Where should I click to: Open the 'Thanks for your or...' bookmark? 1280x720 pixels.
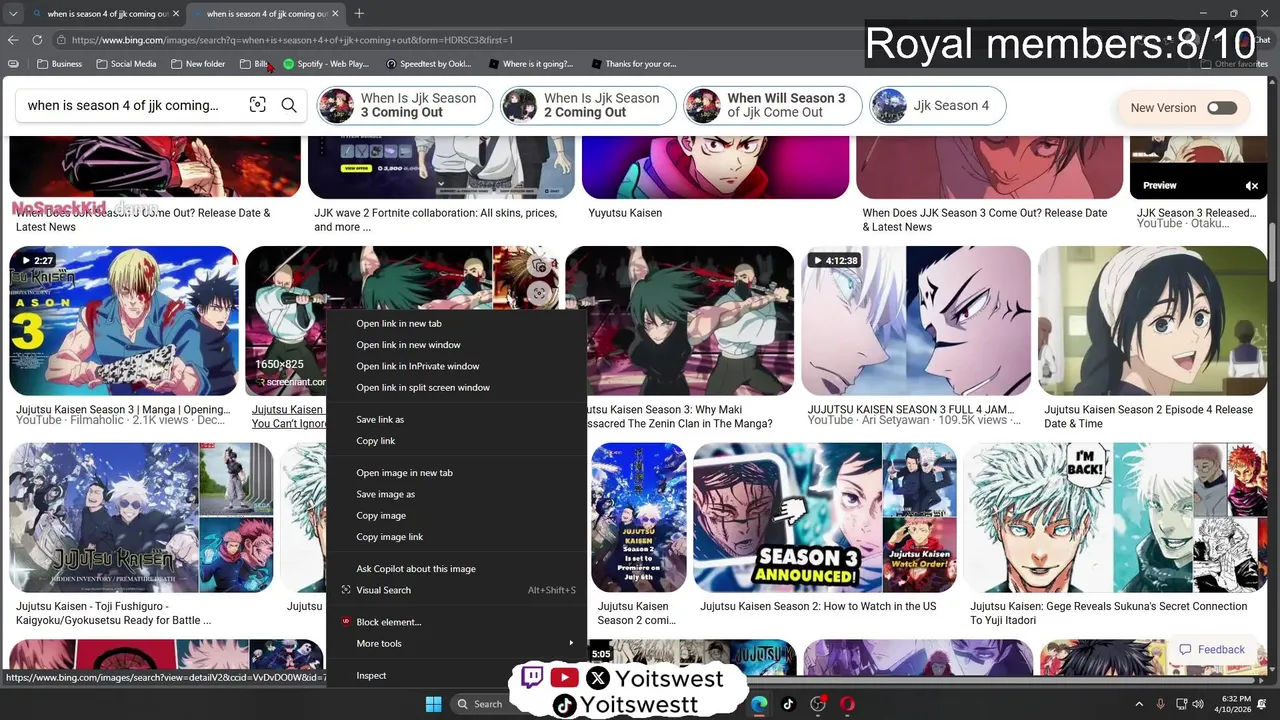coord(634,64)
